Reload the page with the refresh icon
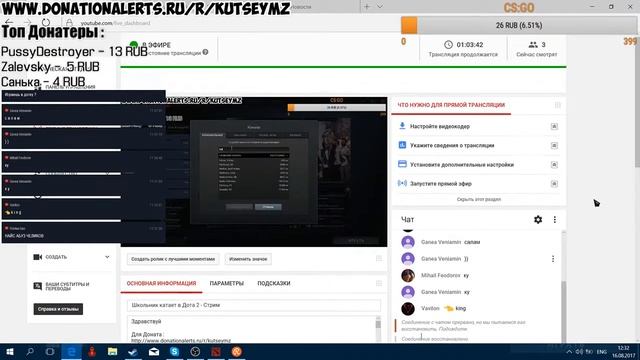This screenshot has width=640, height=360. click(46, 22)
